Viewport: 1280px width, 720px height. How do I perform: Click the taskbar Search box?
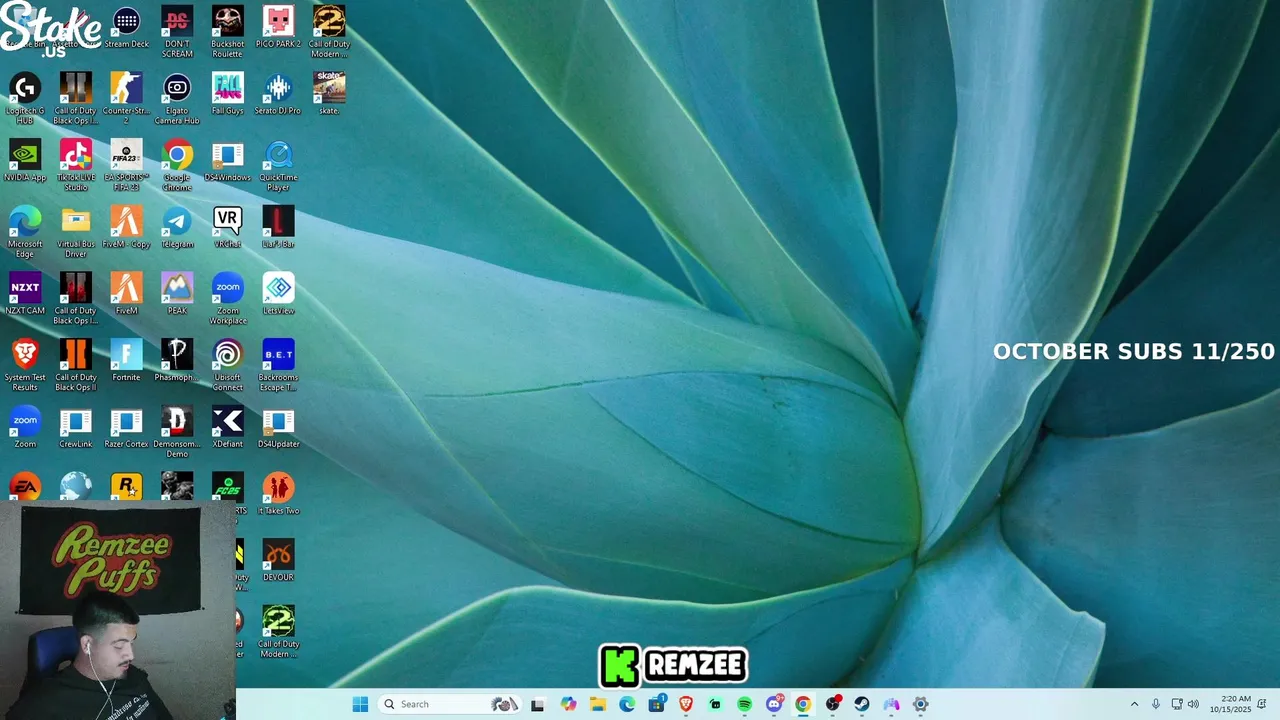point(449,704)
